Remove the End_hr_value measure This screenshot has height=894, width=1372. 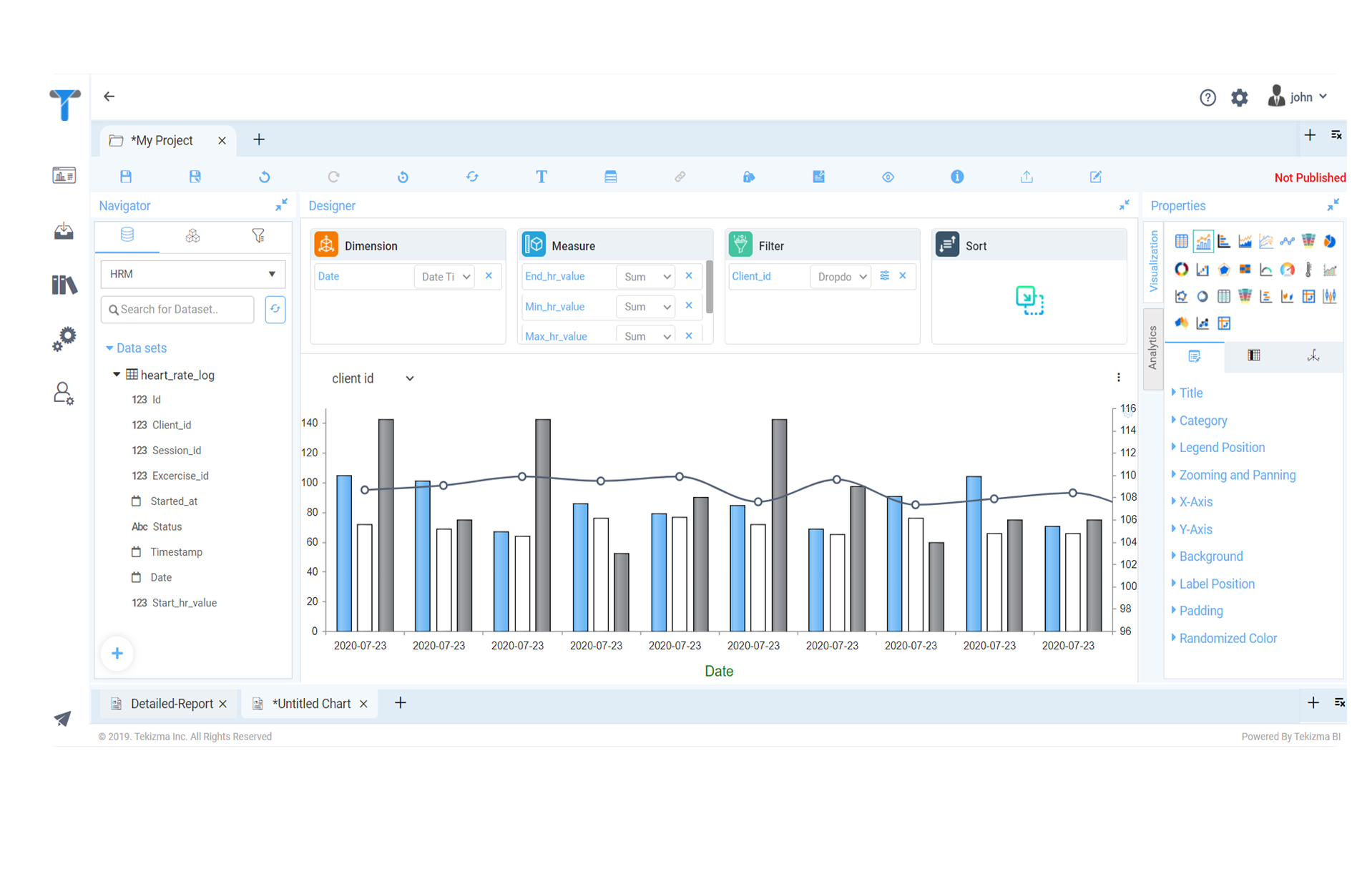pyautogui.click(x=689, y=276)
